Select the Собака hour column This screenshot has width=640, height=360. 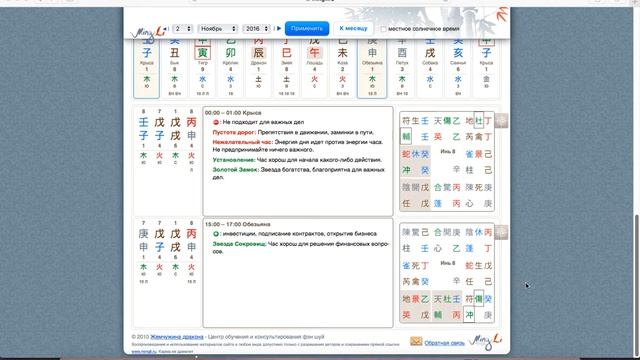tap(430, 69)
